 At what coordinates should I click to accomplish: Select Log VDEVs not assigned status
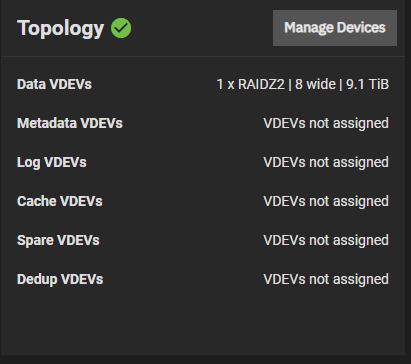point(326,162)
